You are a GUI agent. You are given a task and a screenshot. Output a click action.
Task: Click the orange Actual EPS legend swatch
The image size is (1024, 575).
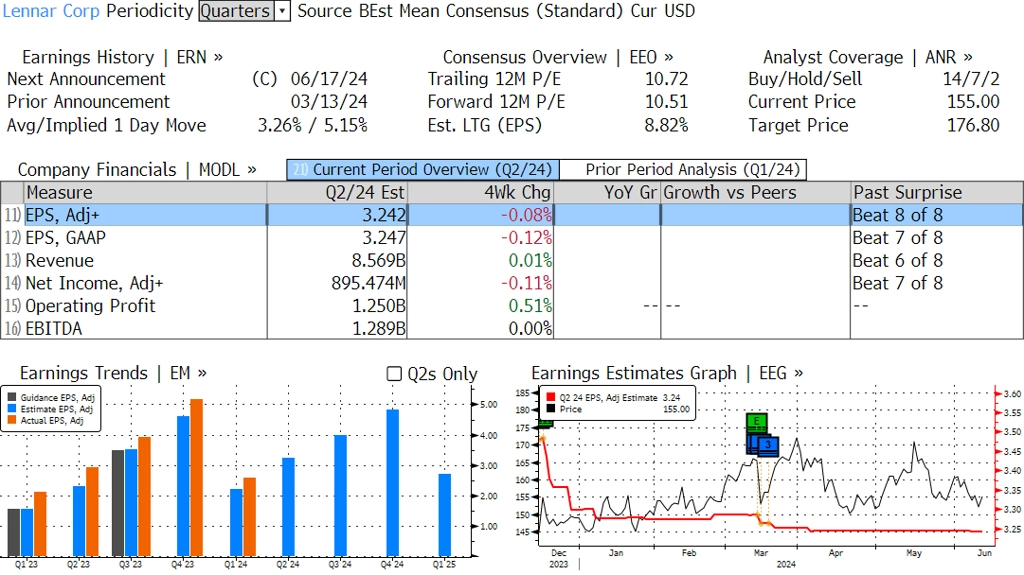point(12,421)
